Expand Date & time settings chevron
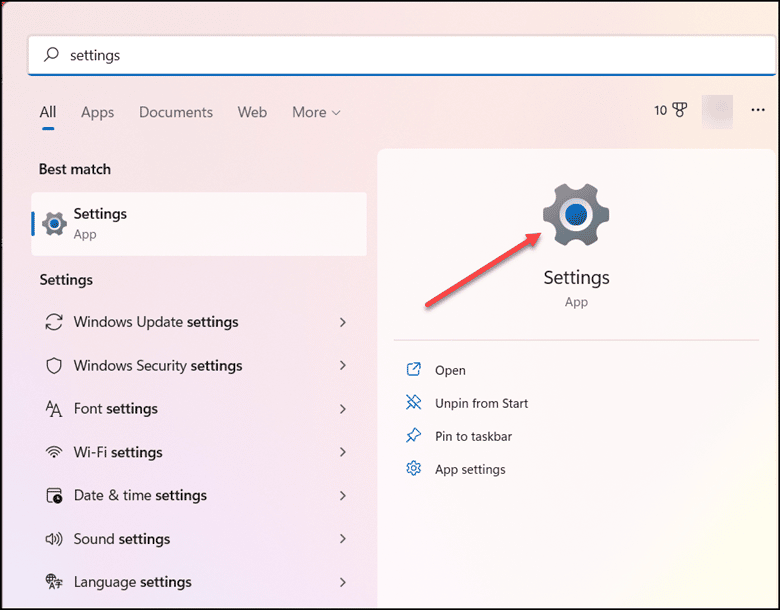The height and width of the screenshot is (610, 780). [343, 496]
